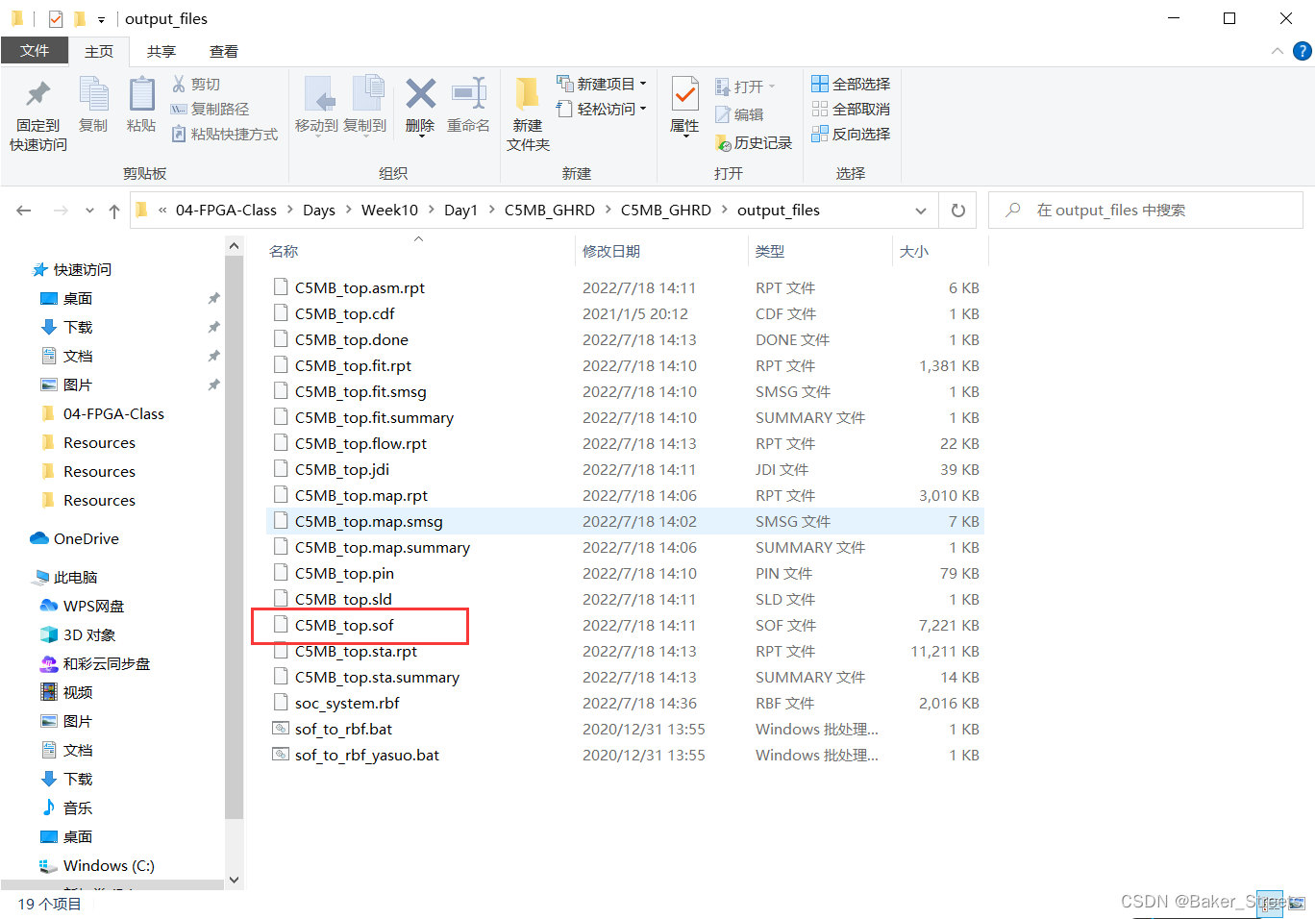This screenshot has width=1316, height=919.
Task: Select the sof_to_rbf_yasuo.bat file
Action: coord(367,756)
